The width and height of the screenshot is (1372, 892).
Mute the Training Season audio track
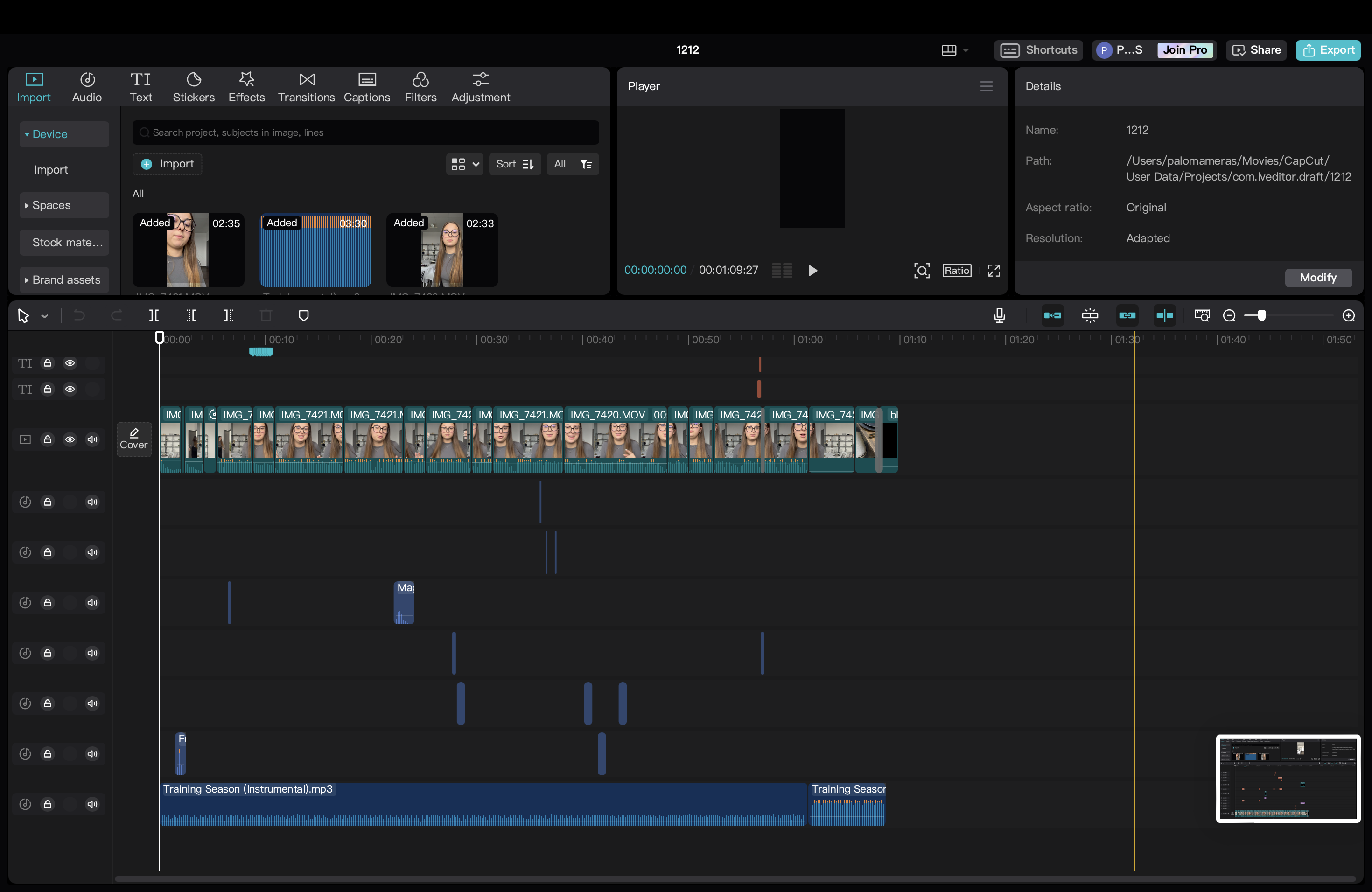point(92,804)
